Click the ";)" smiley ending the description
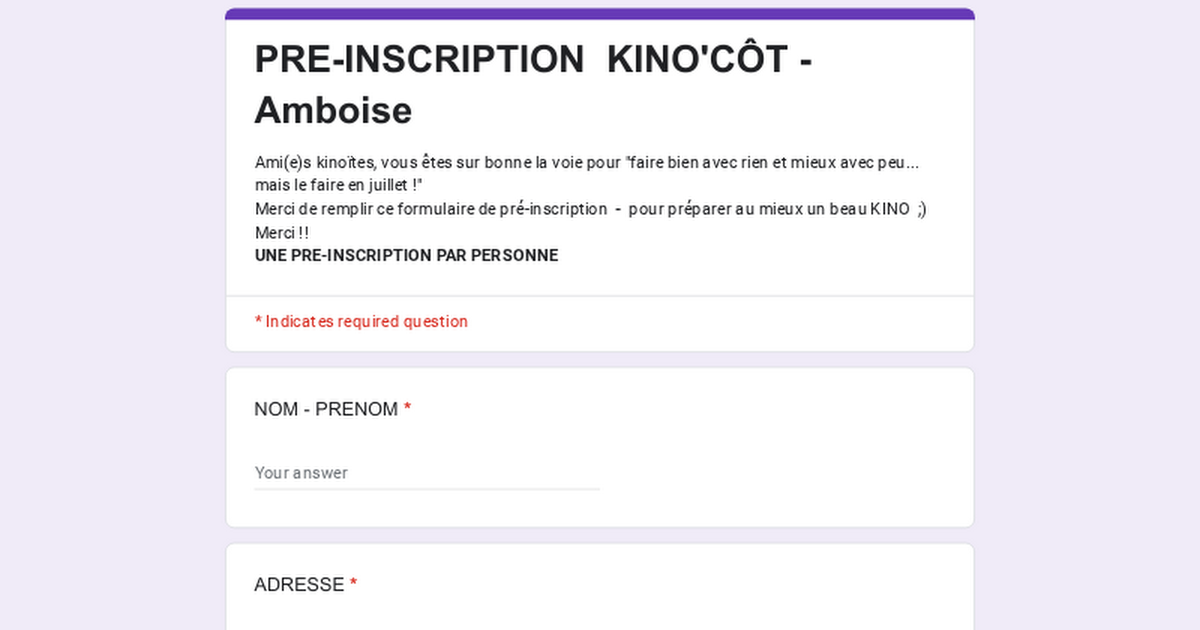Image resolution: width=1200 pixels, height=630 pixels. pos(921,209)
